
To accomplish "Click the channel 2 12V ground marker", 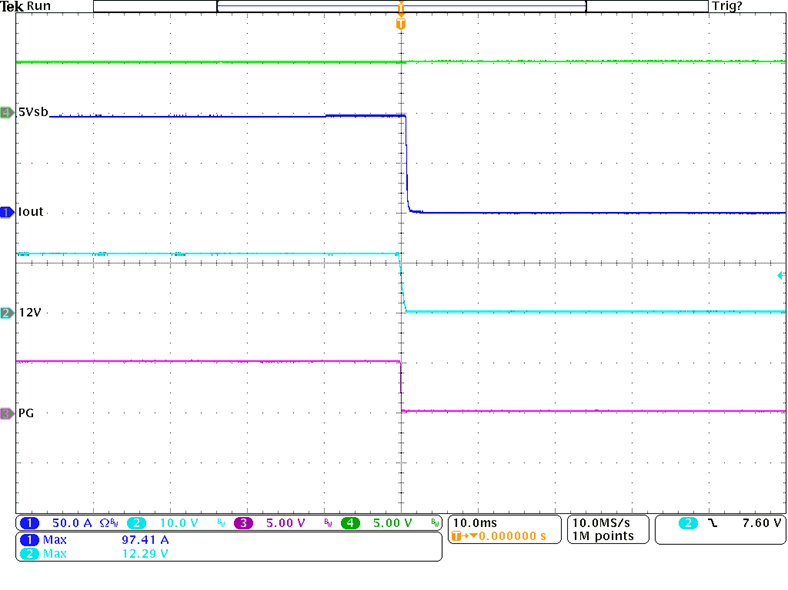I will (7, 313).
